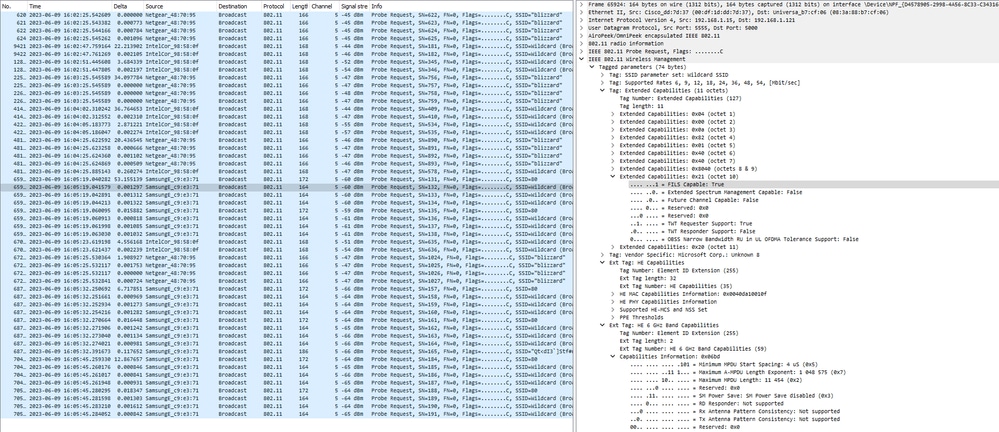The height and width of the screenshot is (432, 999).
Task: Select Ext Tag Number: HE Capabilities (35)
Action: (x=675, y=286)
